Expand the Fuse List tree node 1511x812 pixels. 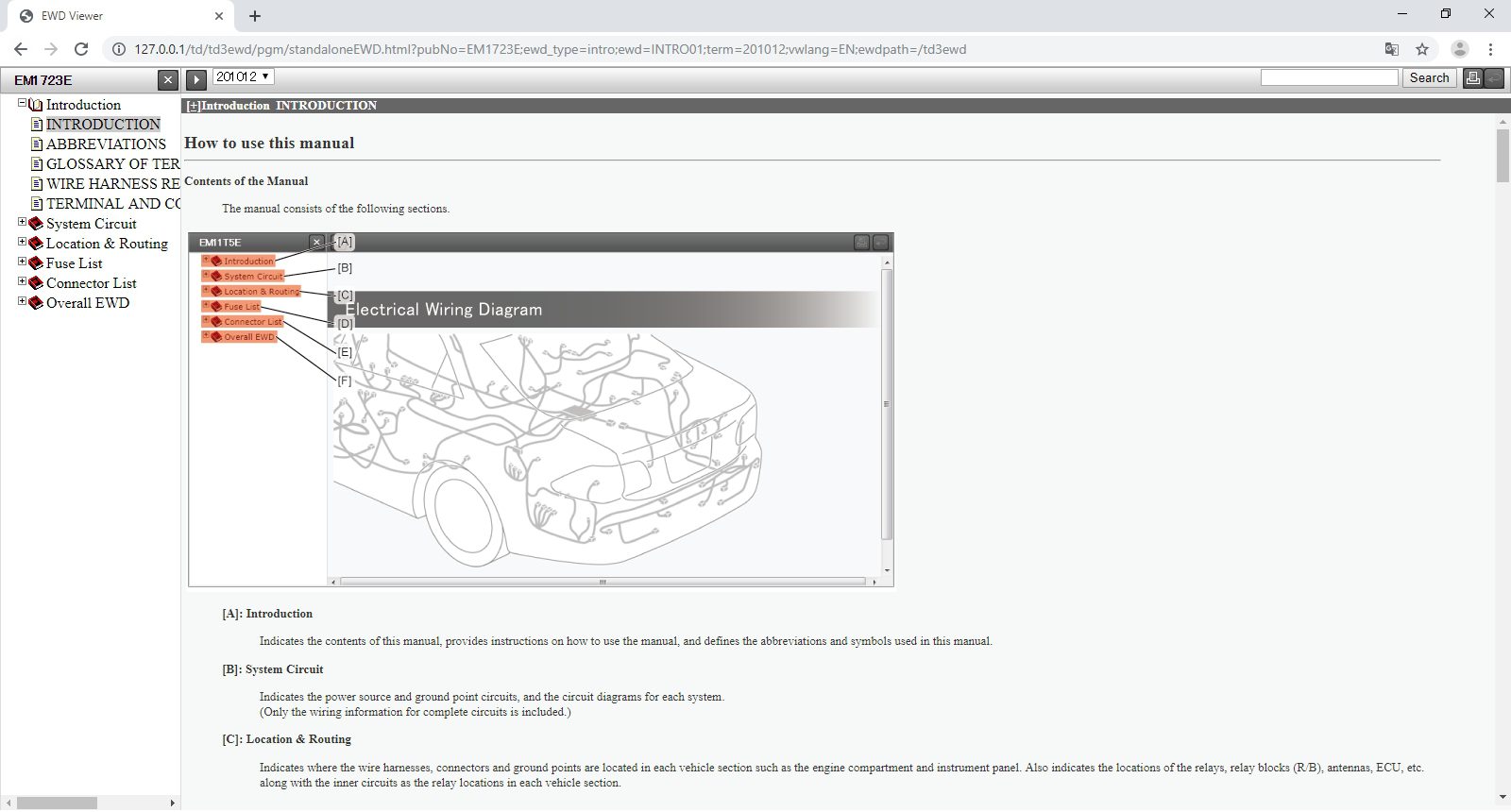pyautogui.click(x=22, y=262)
